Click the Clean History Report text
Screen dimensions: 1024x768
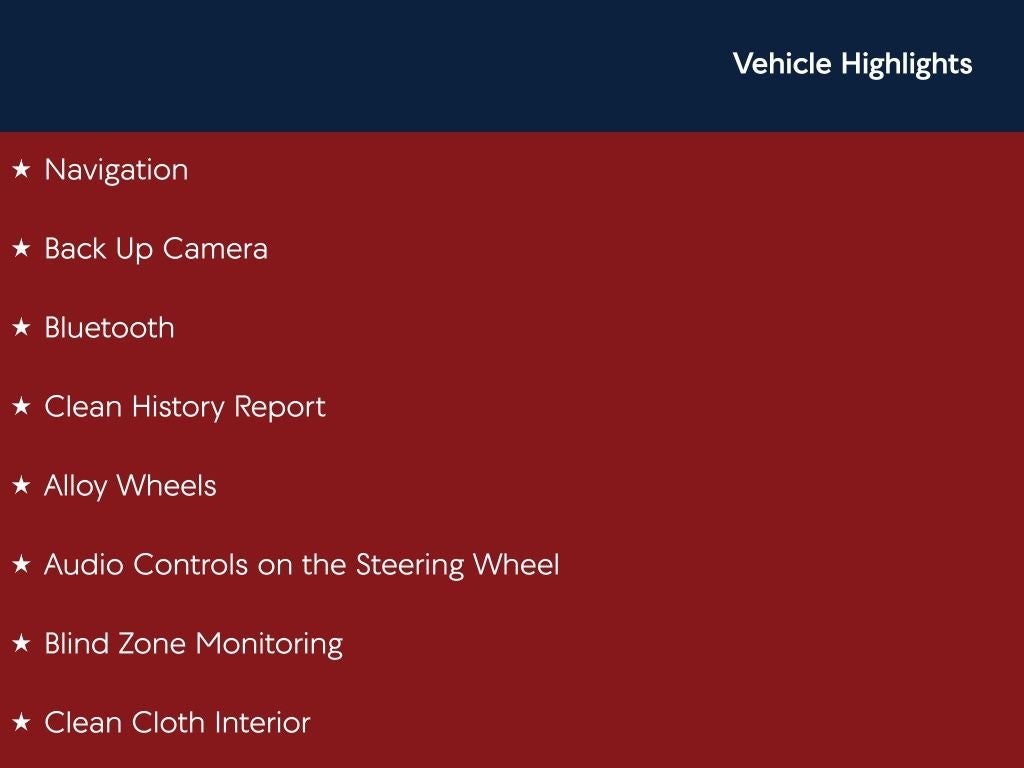(x=185, y=407)
